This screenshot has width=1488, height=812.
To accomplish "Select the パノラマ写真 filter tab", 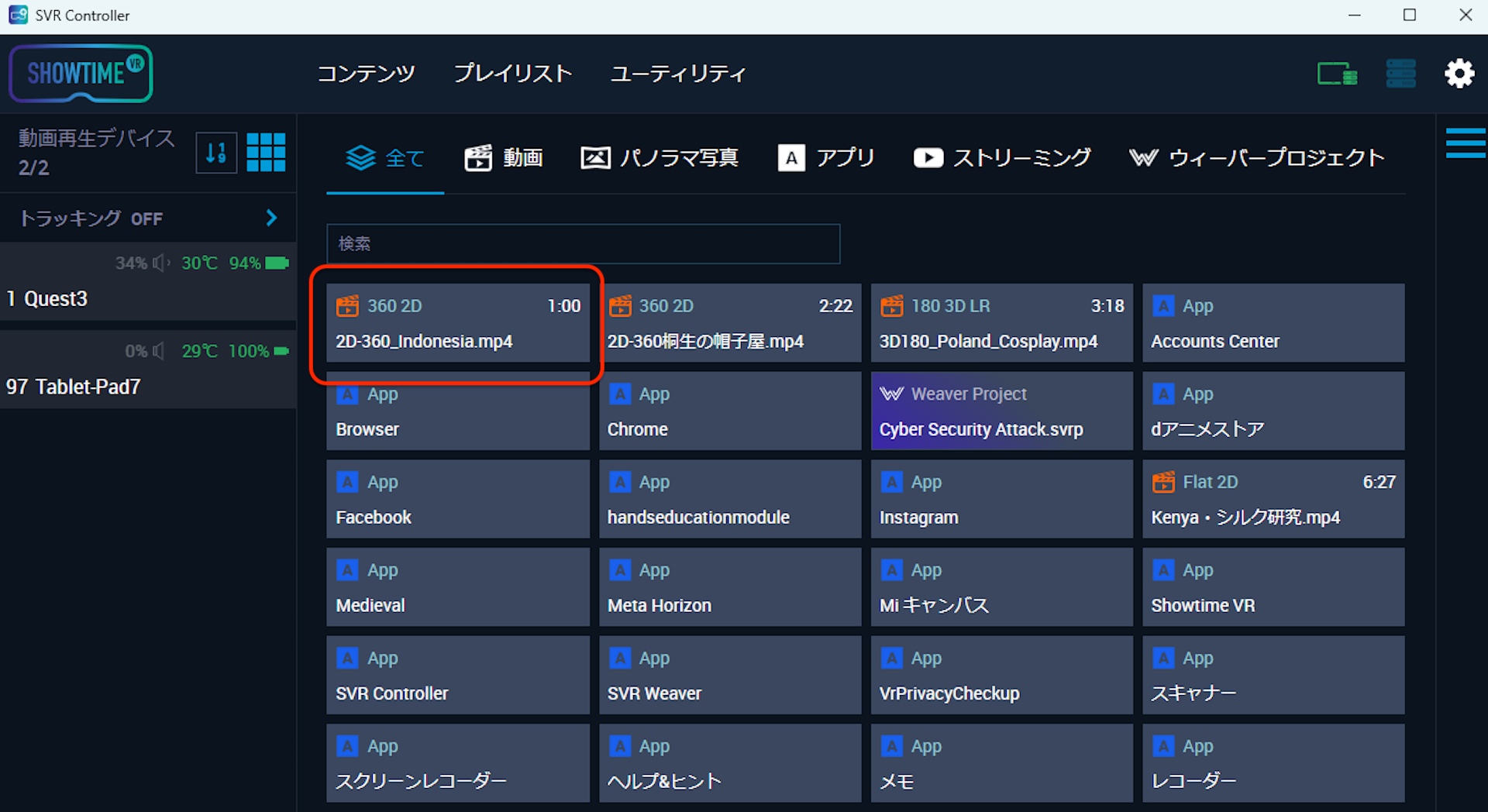I will click(x=660, y=158).
